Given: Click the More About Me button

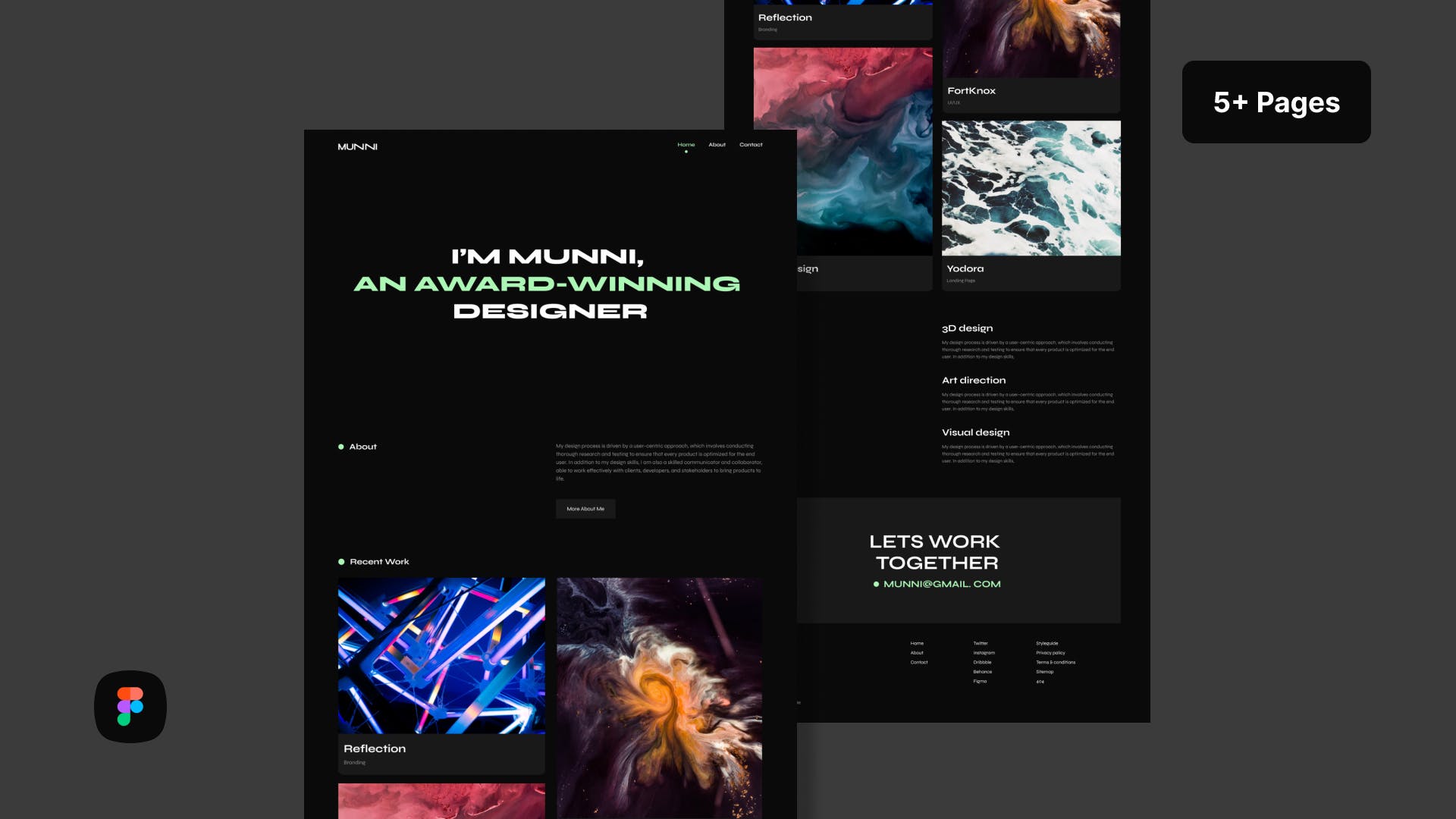Looking at the screenshot, I should (x=585, y=509).
